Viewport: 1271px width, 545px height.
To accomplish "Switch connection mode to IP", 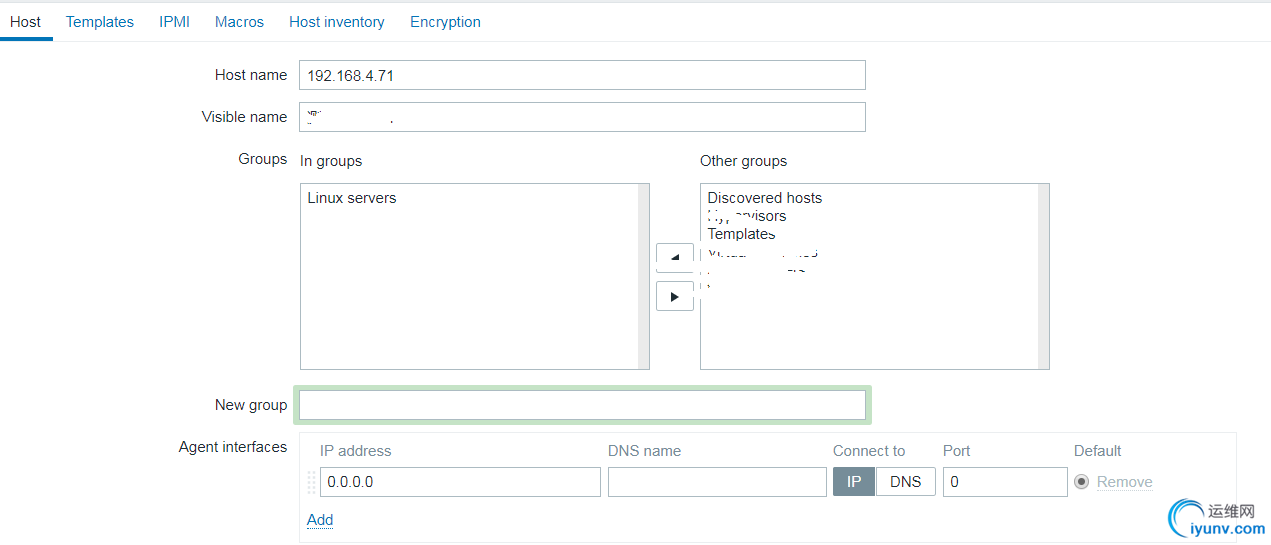I will click(854, 482).
